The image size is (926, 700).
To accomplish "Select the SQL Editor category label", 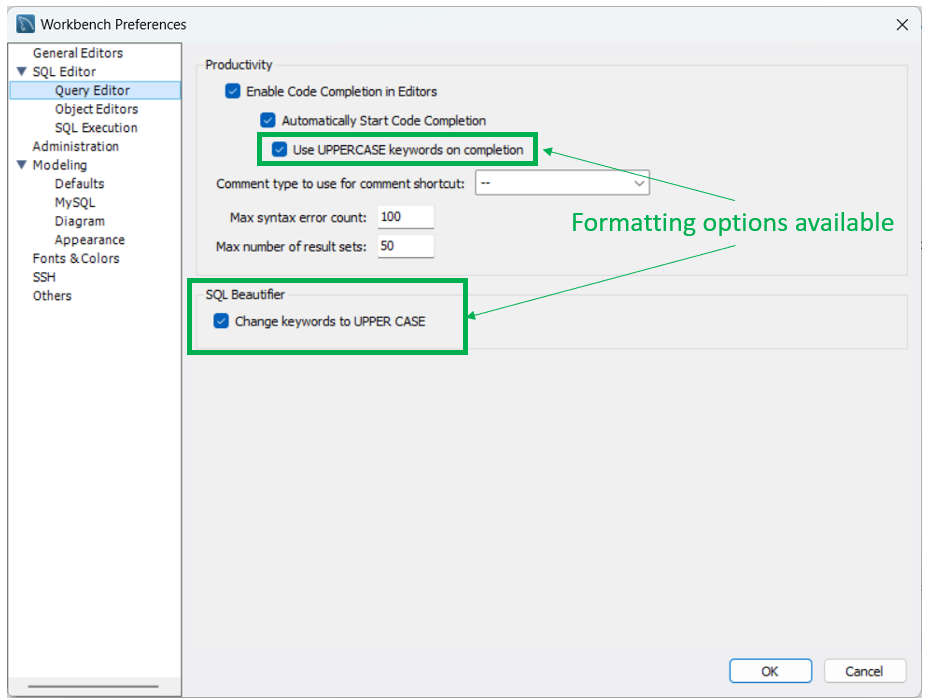I will coord(64,71).
